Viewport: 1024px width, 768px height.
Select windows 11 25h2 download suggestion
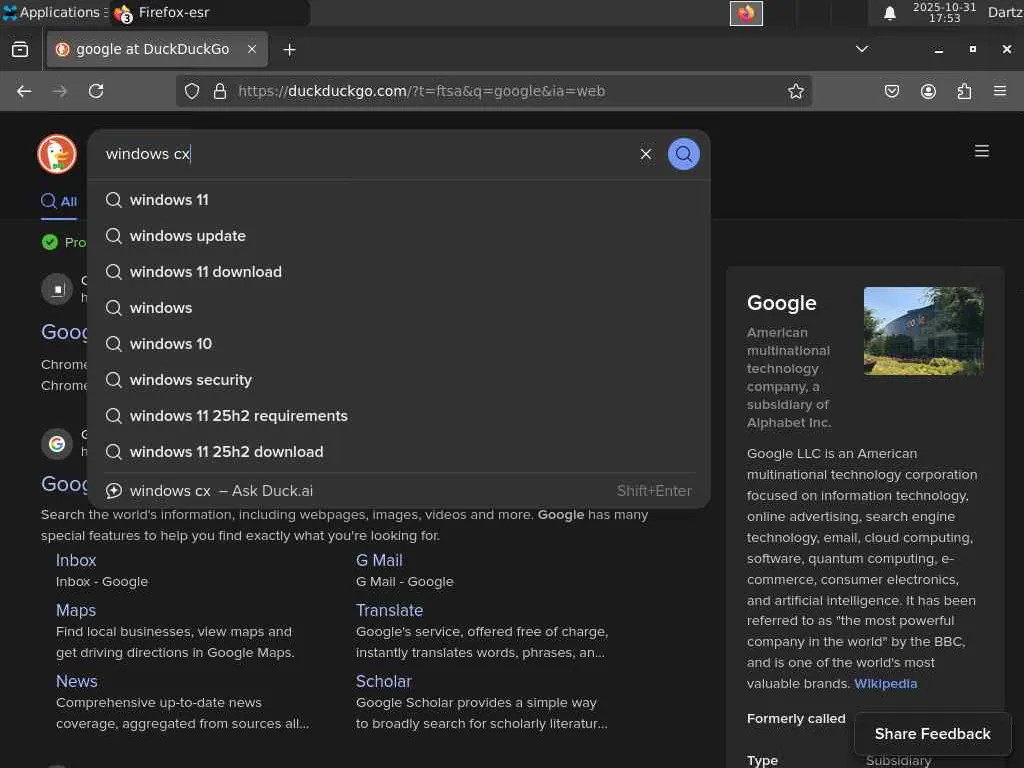pyautogui.click(x=399, y=452)
